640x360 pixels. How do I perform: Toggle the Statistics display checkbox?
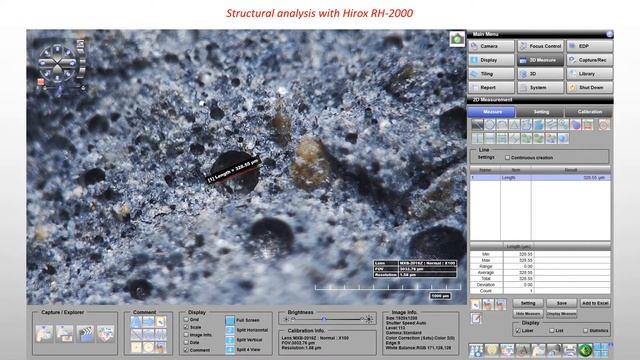585,331
